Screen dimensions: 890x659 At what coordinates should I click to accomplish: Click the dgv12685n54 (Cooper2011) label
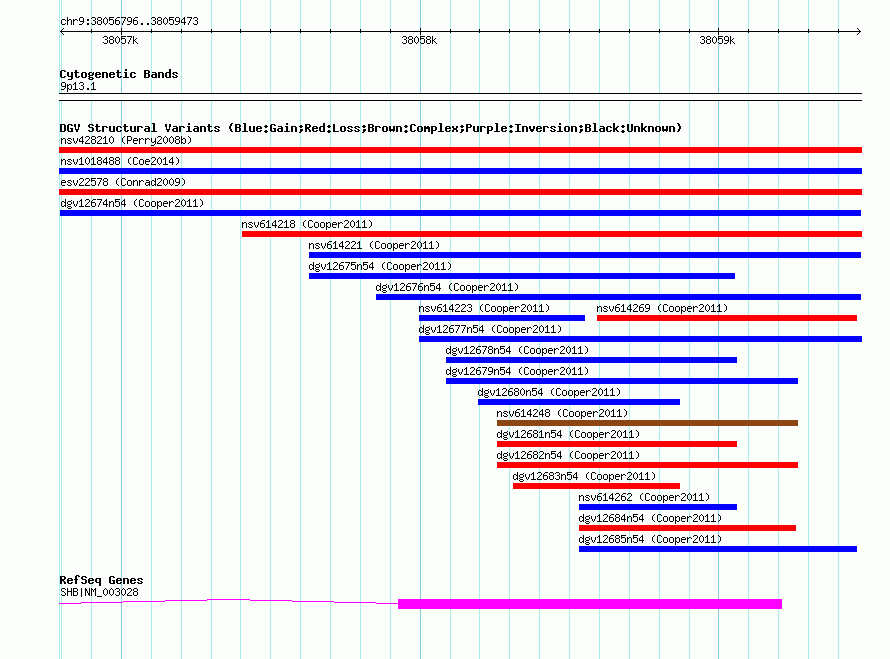(650, 539)
